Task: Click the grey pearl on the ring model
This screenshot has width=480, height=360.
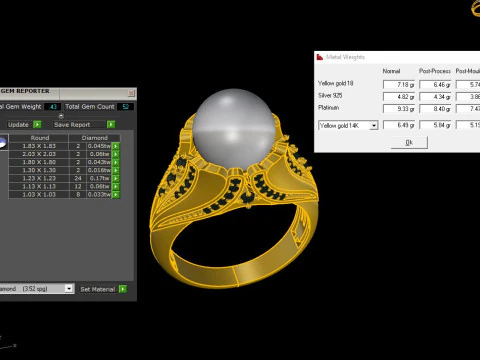Action: 234,128
